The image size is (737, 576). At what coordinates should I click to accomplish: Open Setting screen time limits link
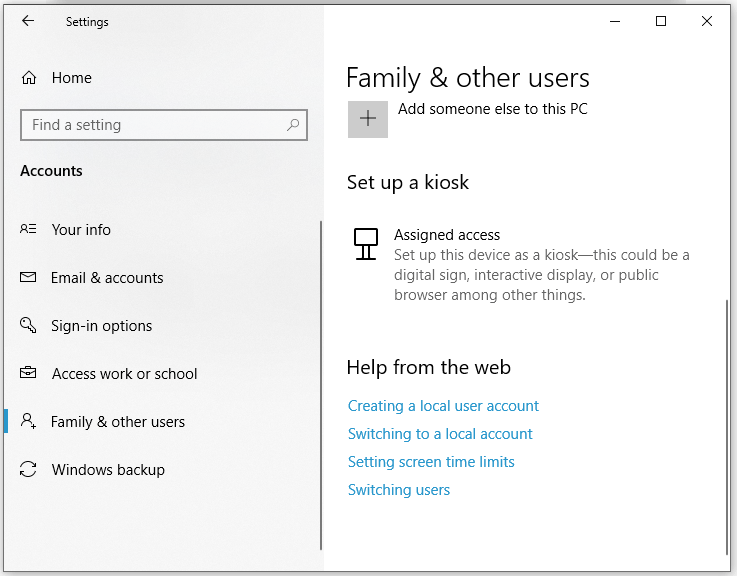[x=431, y=462]
